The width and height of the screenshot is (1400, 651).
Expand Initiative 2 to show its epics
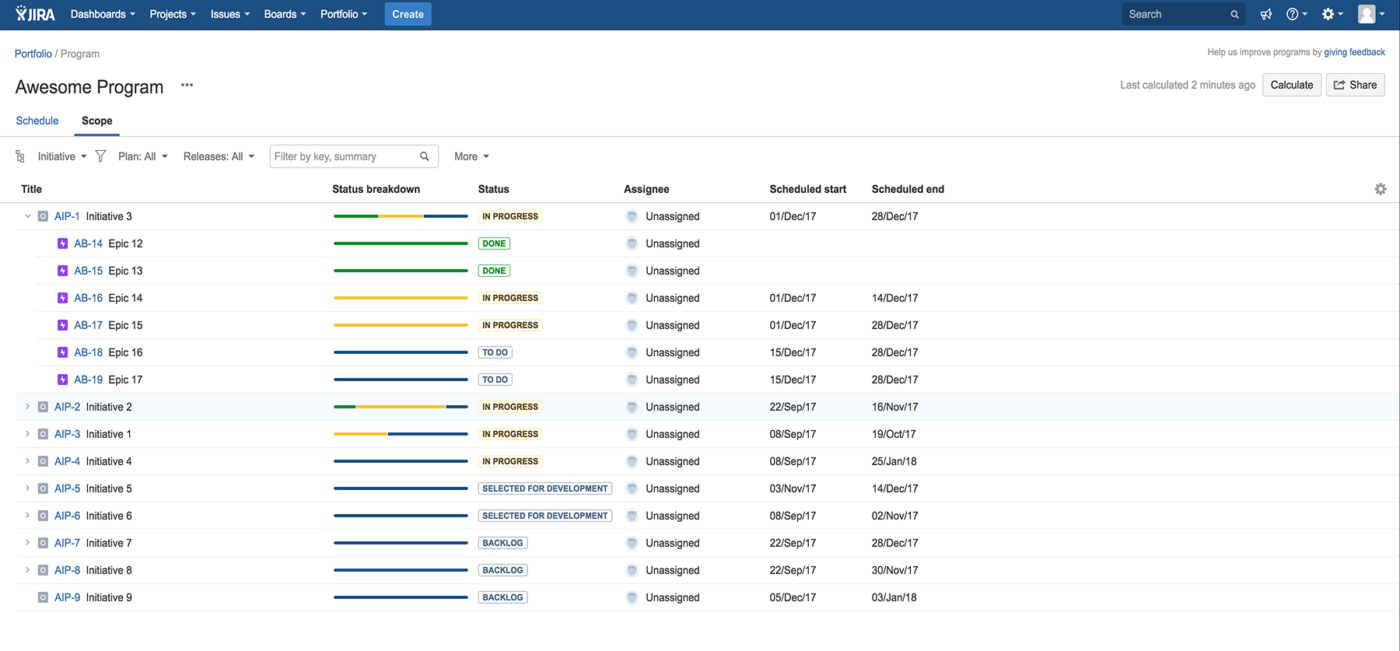(27, 406)
